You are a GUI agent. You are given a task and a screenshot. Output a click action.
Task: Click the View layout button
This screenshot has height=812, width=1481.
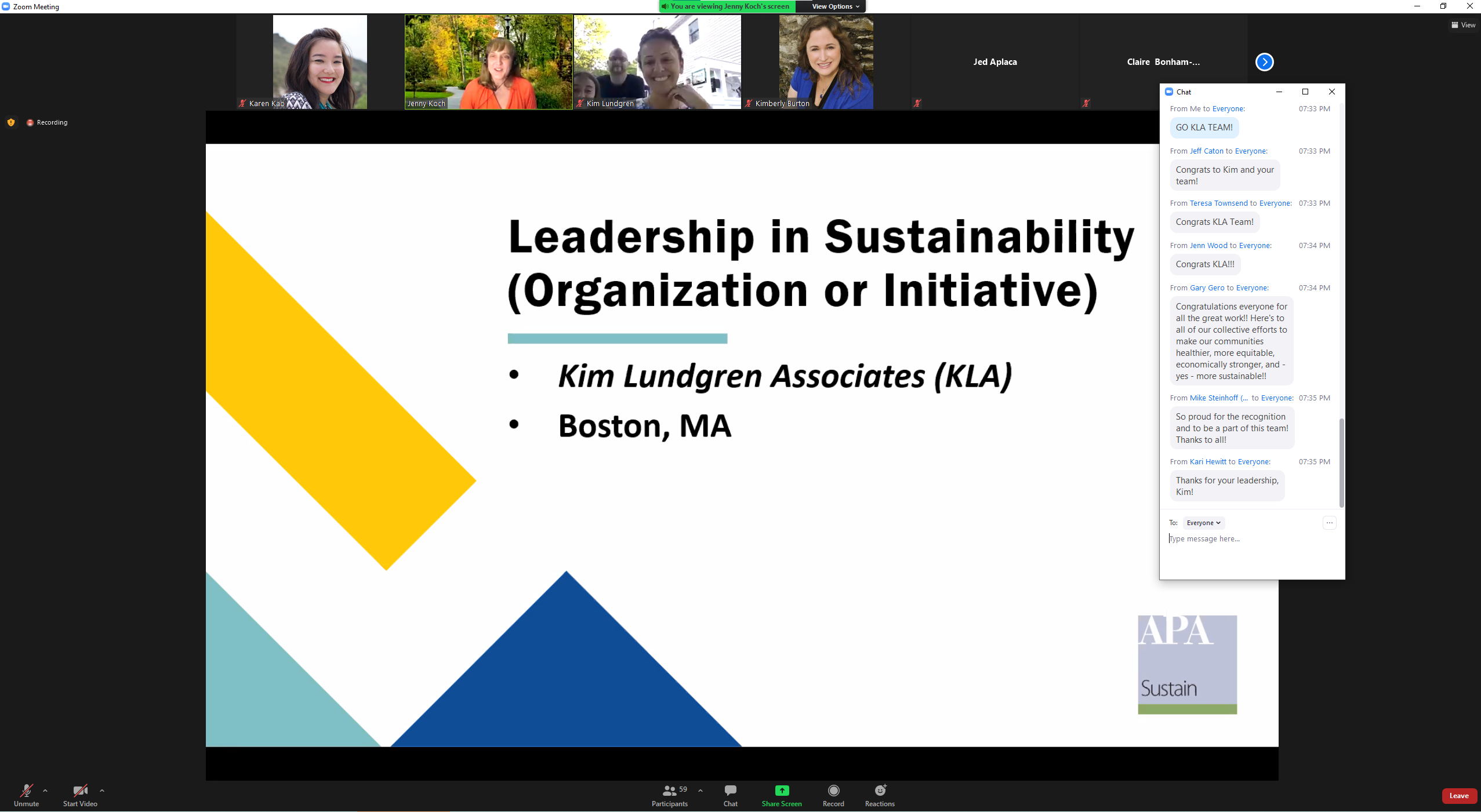(1464, 25)
